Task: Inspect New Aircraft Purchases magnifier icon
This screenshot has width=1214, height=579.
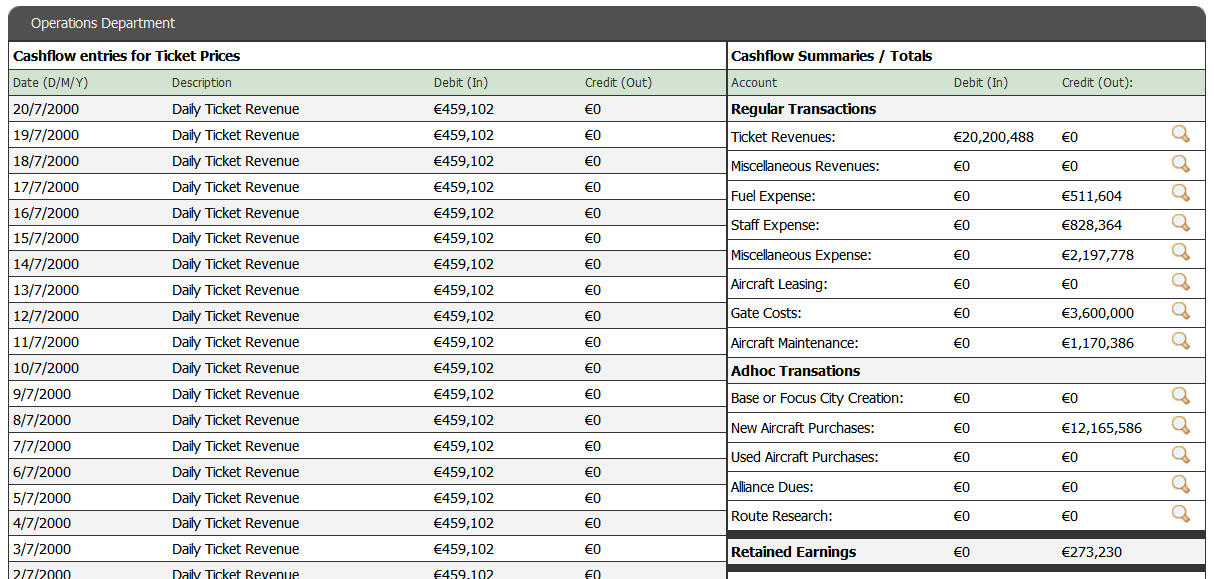Action: click(x=1180, y=425)
